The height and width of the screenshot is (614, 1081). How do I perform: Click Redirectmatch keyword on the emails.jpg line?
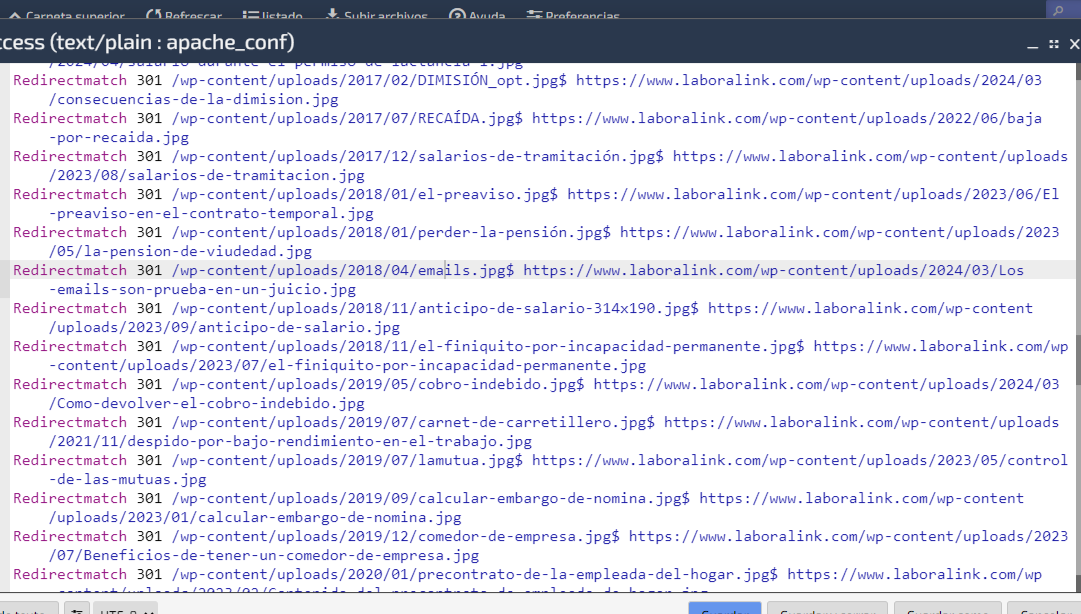click(70, 270)
